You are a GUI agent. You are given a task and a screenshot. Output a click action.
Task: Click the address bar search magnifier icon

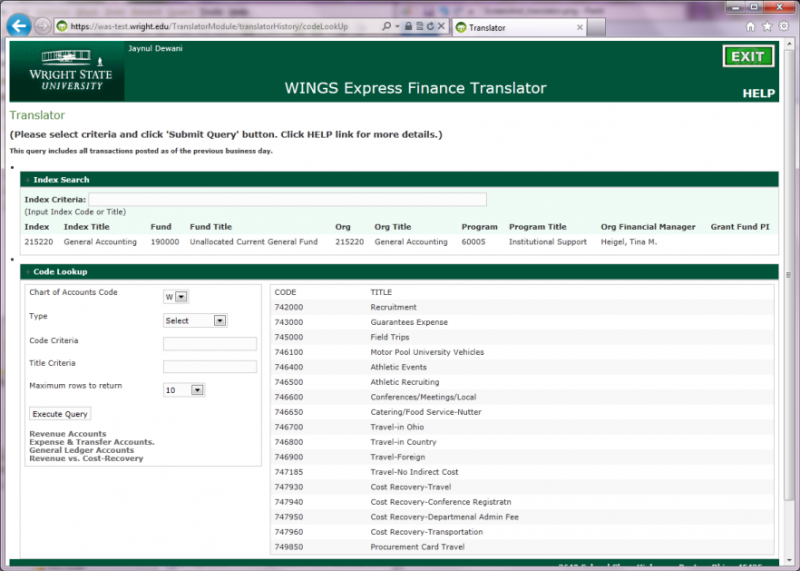click(388, 26)
